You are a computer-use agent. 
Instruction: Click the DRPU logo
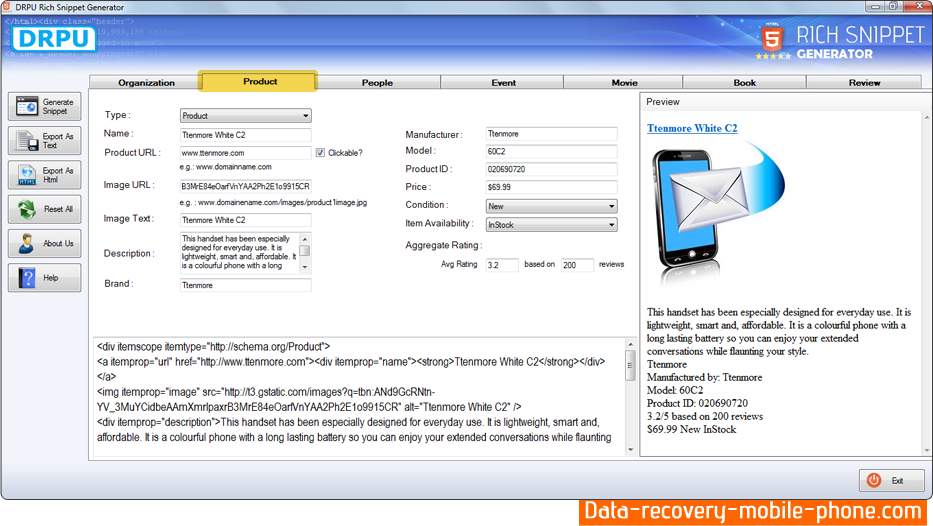click(54, 39)
